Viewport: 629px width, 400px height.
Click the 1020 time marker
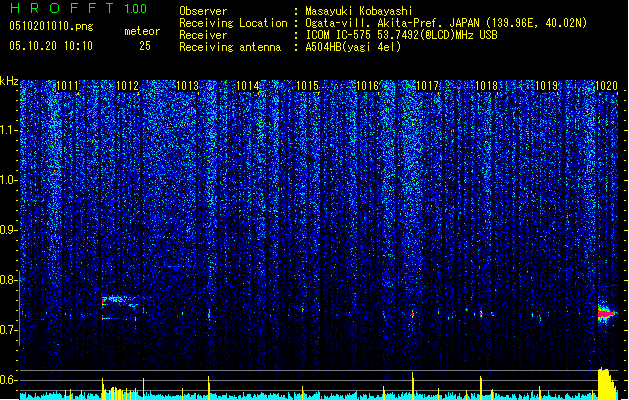pyautogui.click(x=607, y=85)
